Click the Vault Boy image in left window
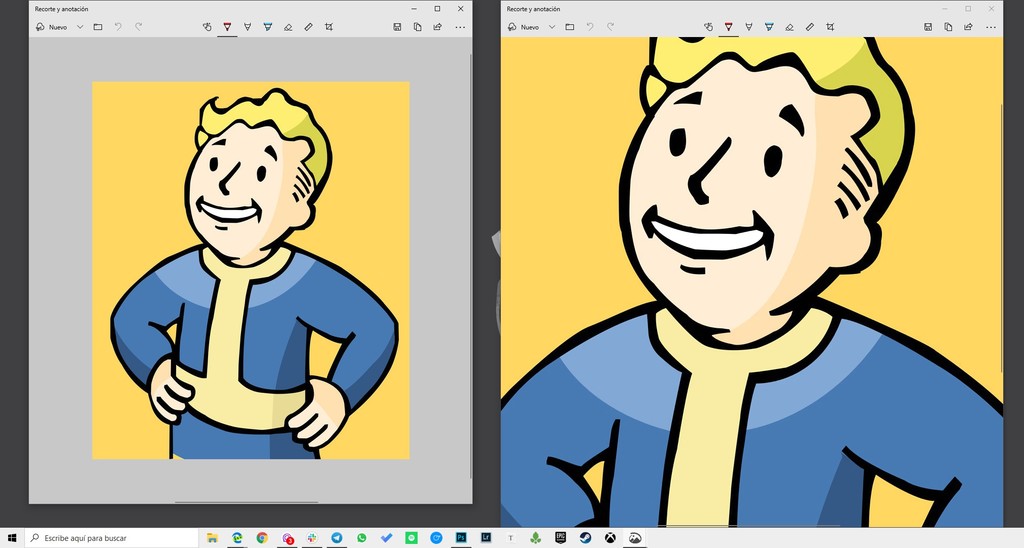The image size is (1024, 548). pyautogui.click(x=251, y=270)
